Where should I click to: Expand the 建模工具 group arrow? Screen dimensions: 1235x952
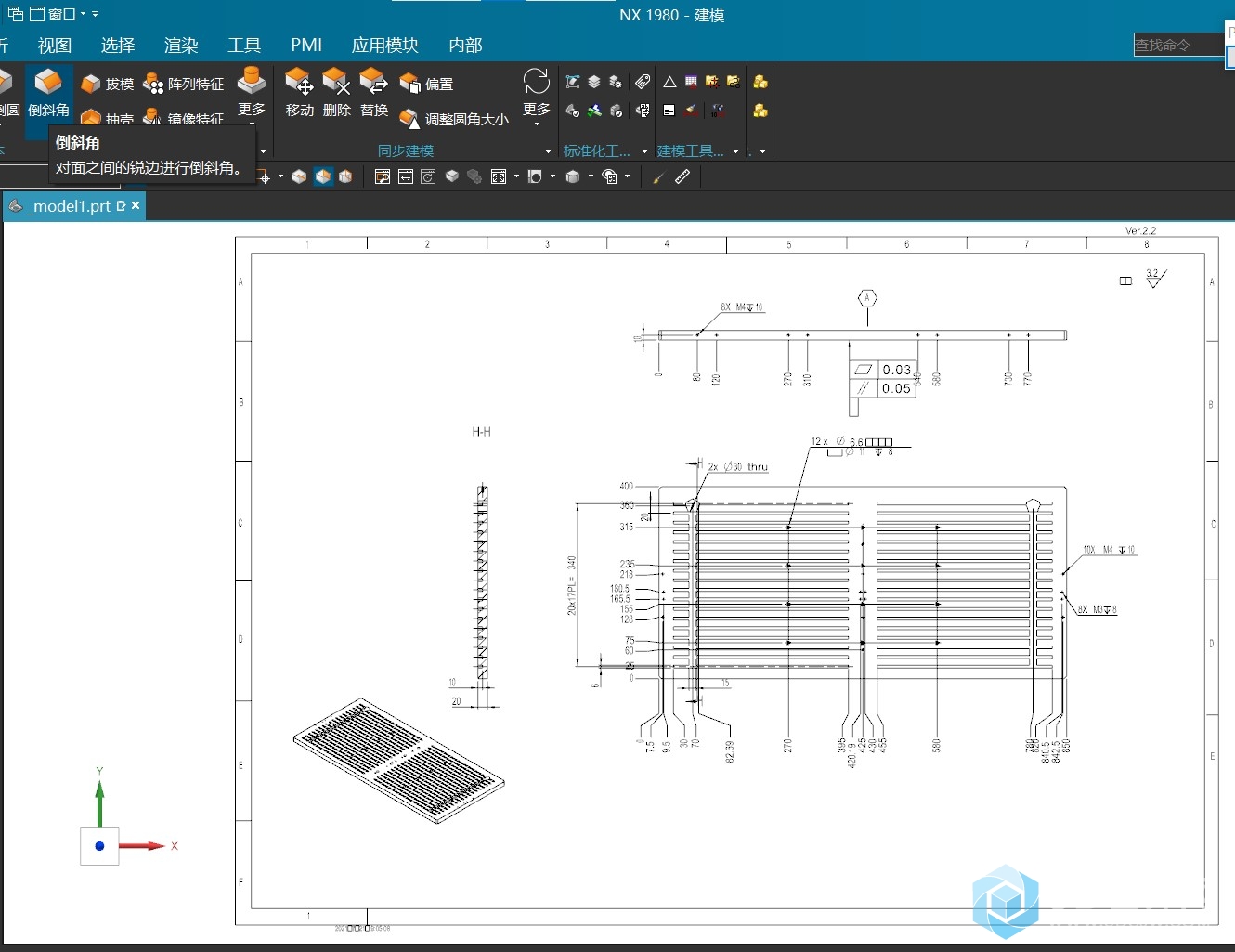click(736, 151)
